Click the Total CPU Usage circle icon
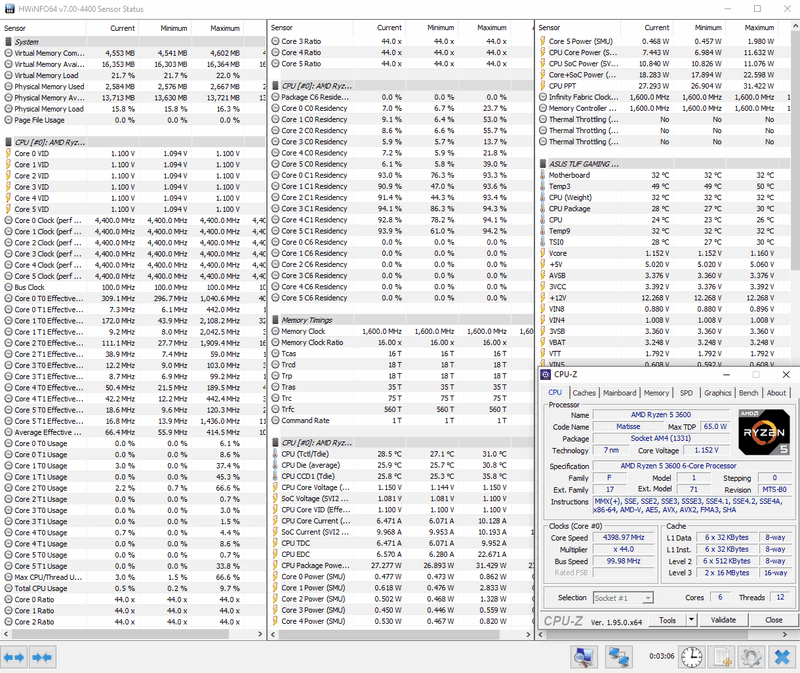 [x=8, y=588]
